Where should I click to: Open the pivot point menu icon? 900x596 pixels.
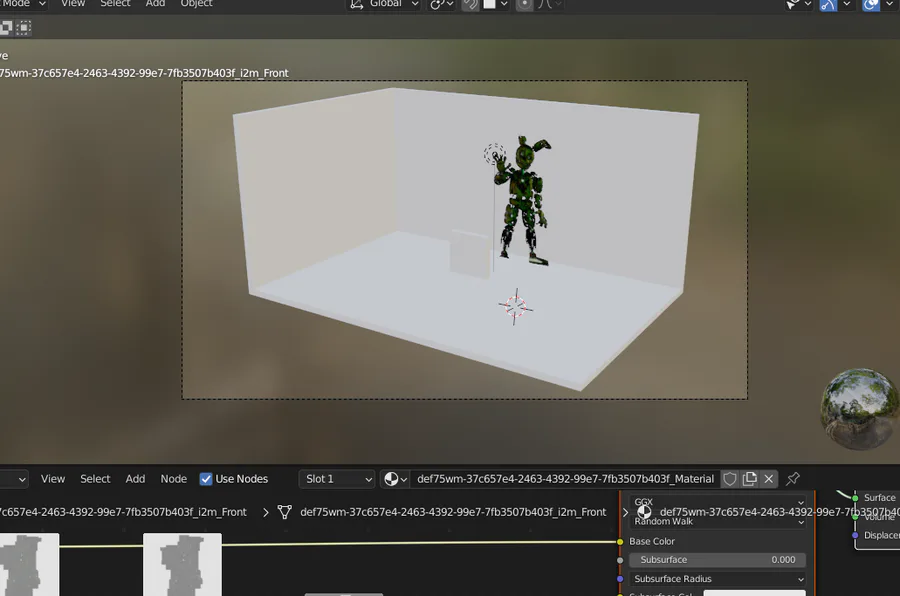coord(441,4)
